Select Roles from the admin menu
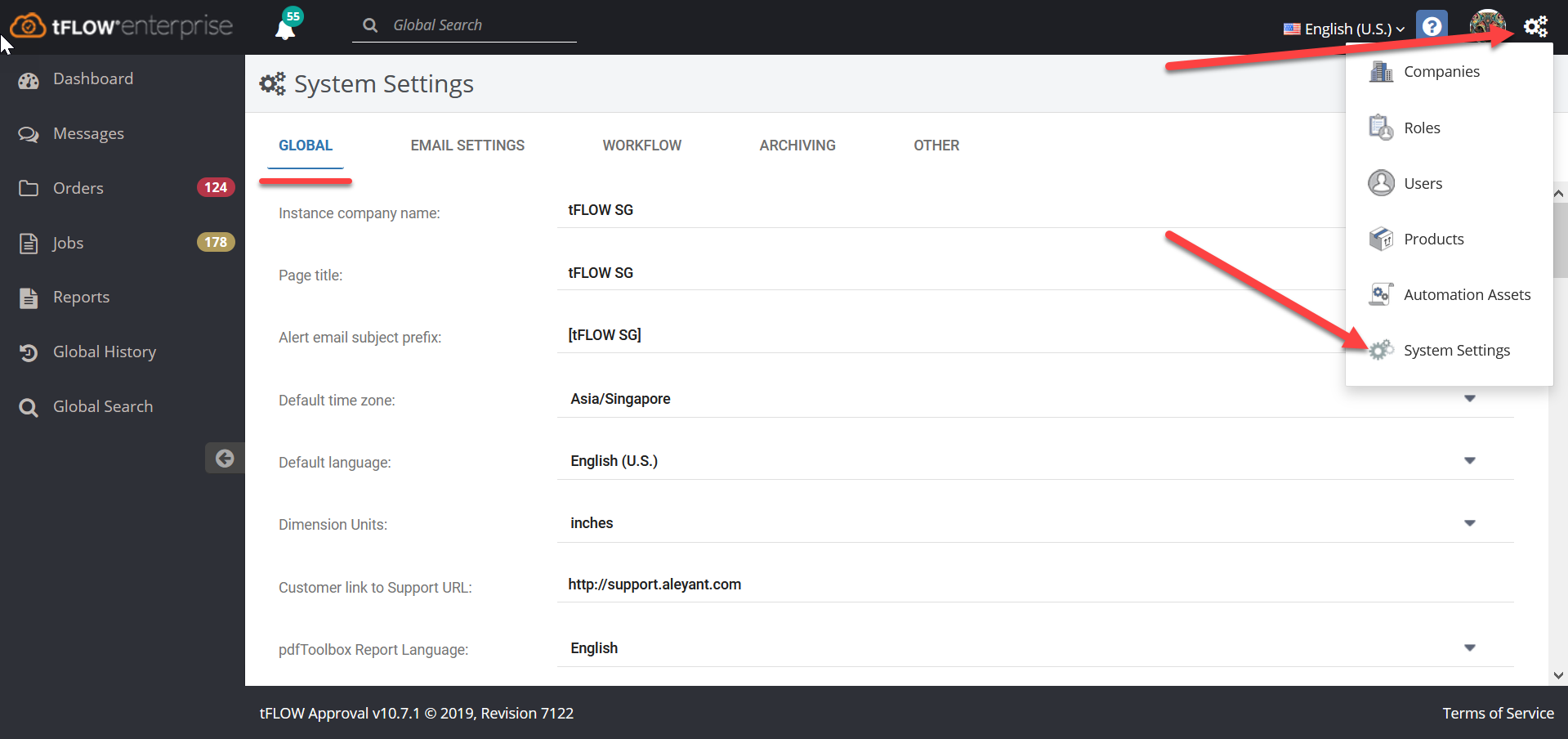The width and height of the screenshot is (1568, 739). point(1422,128)
